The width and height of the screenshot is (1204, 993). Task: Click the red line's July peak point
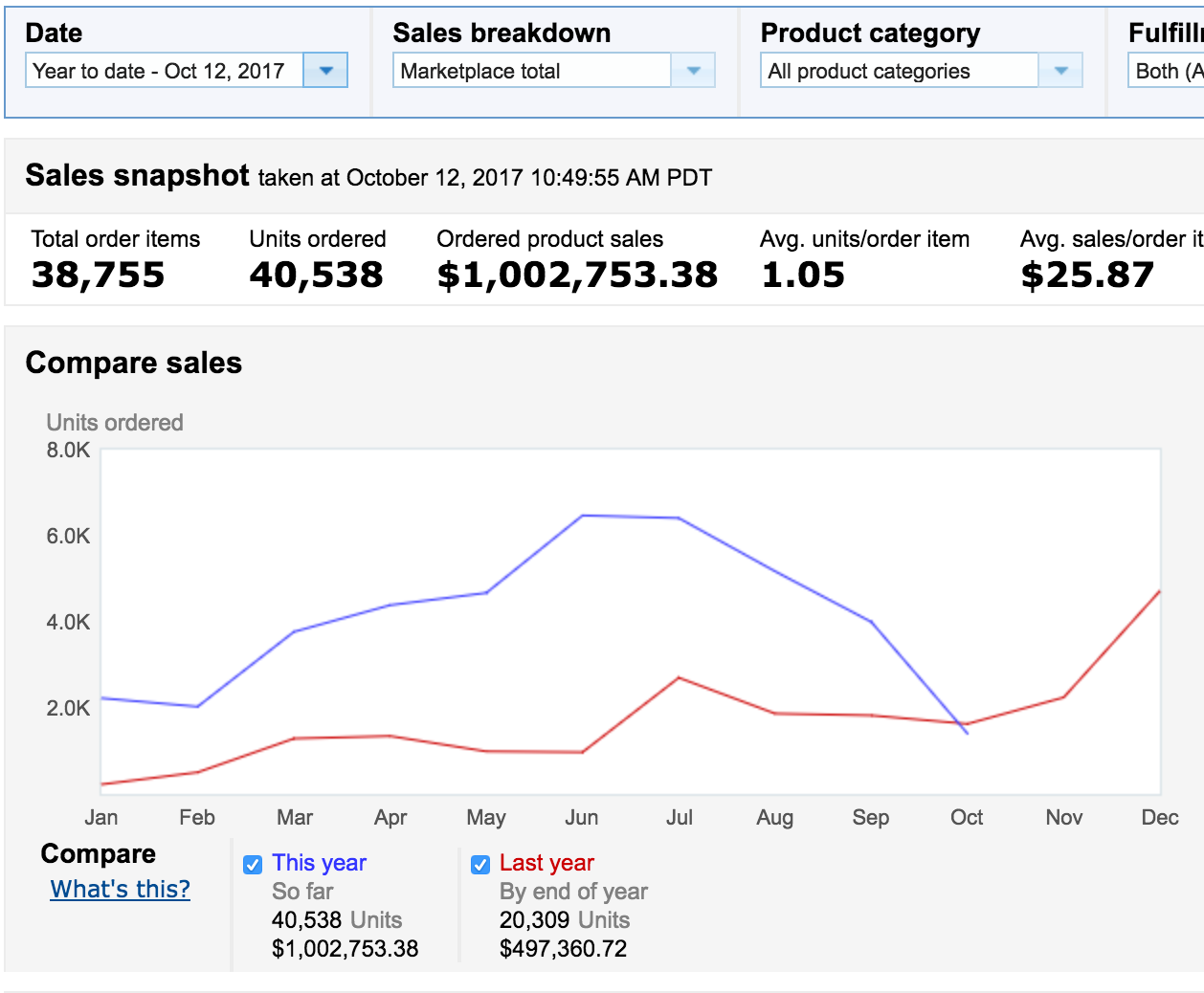click(679, 677)
